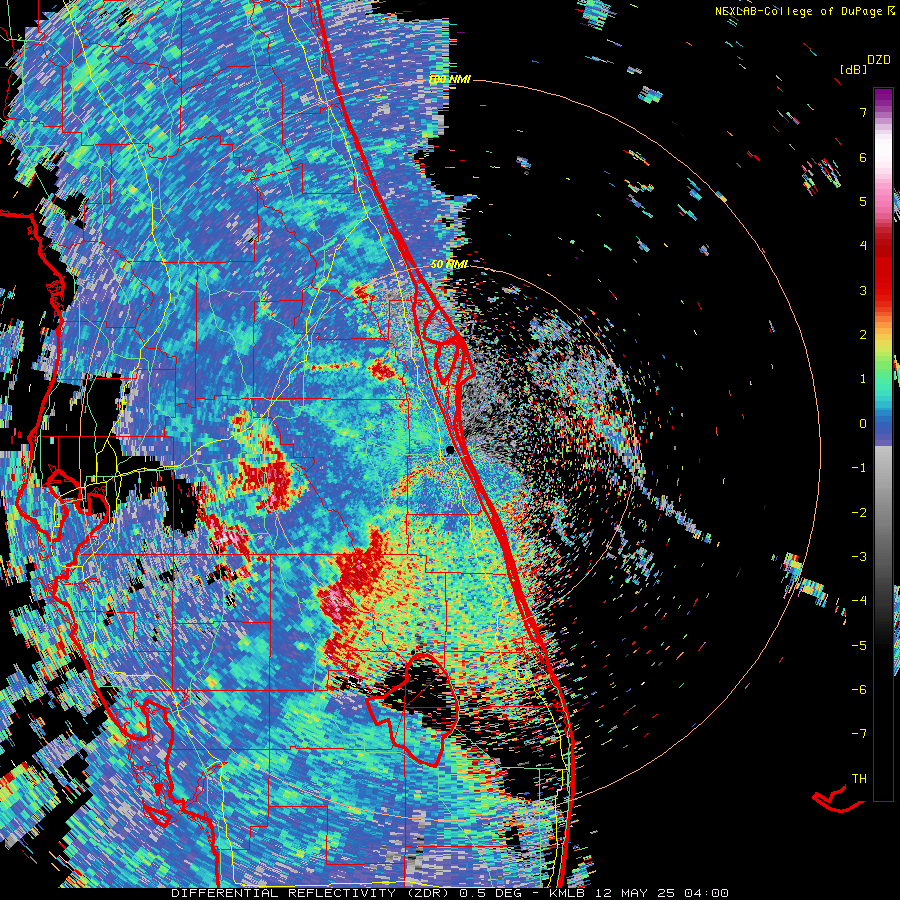The image size is (900, 900).
Task: Click the 100 NMI range ring label
Action: (x=449, y=79)
